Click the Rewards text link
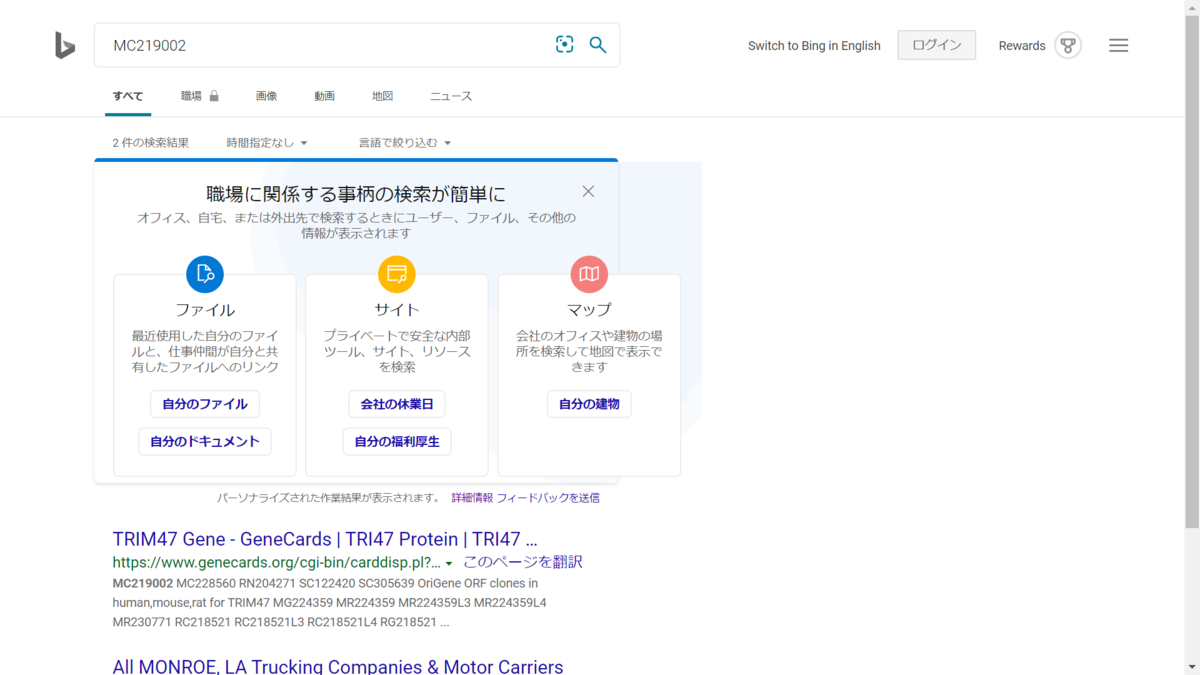The image size is (1200, 675). pos(1021,45)
